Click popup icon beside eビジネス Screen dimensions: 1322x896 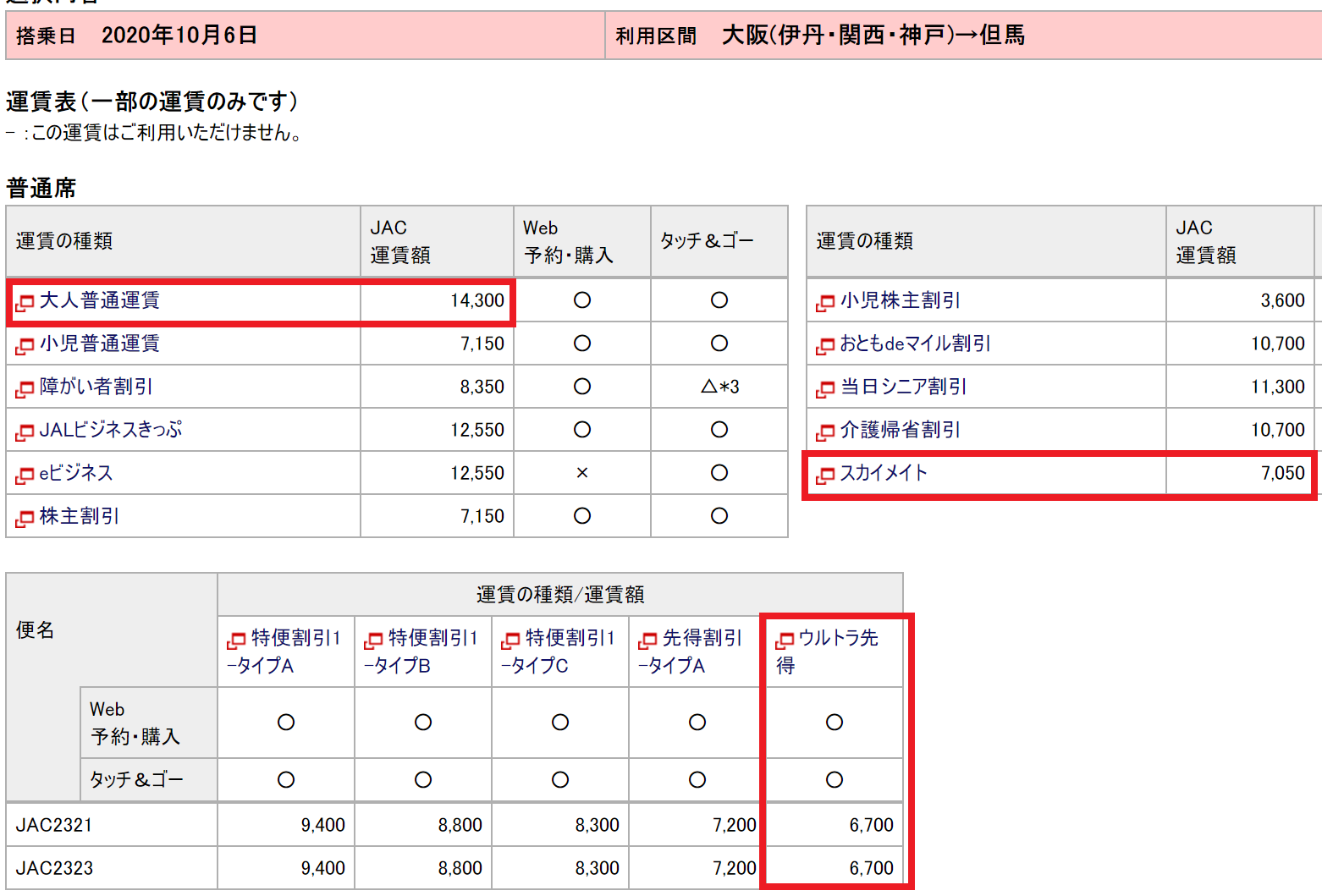tap(25, 475)
